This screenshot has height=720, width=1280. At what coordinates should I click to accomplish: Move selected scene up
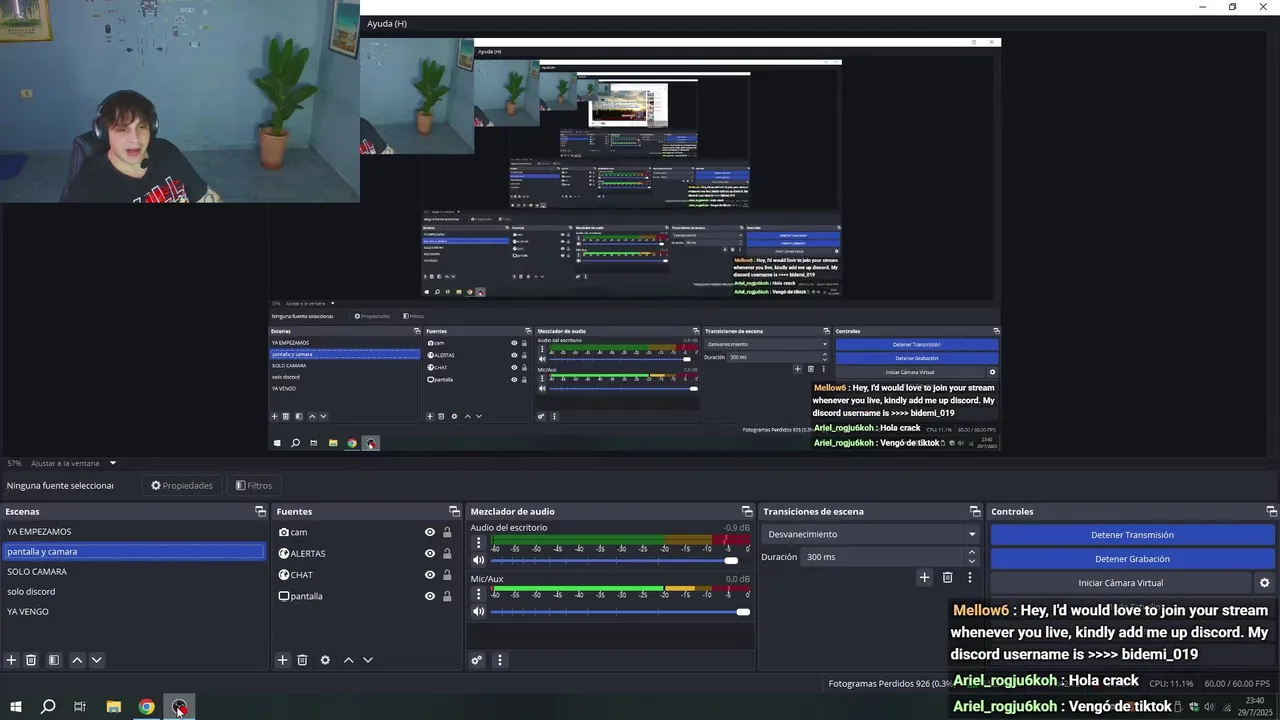coord(77,660)
